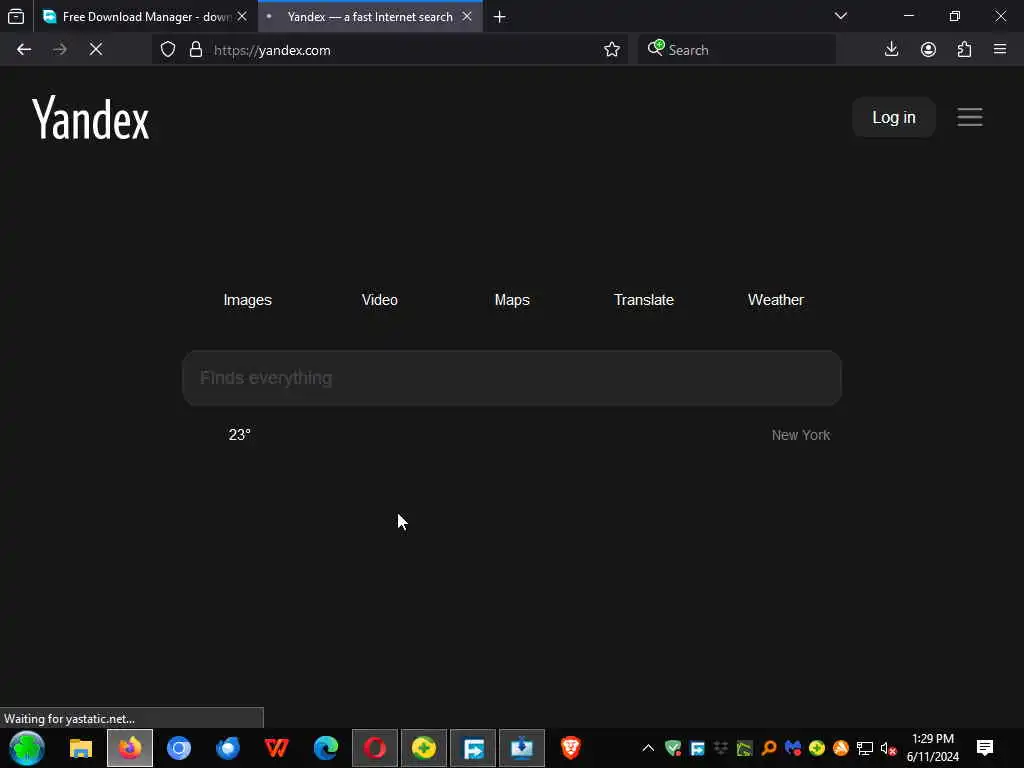Close the Free Download Manager tab
The height and width of the screenshot is (768, 1024).
pos(242,16)
